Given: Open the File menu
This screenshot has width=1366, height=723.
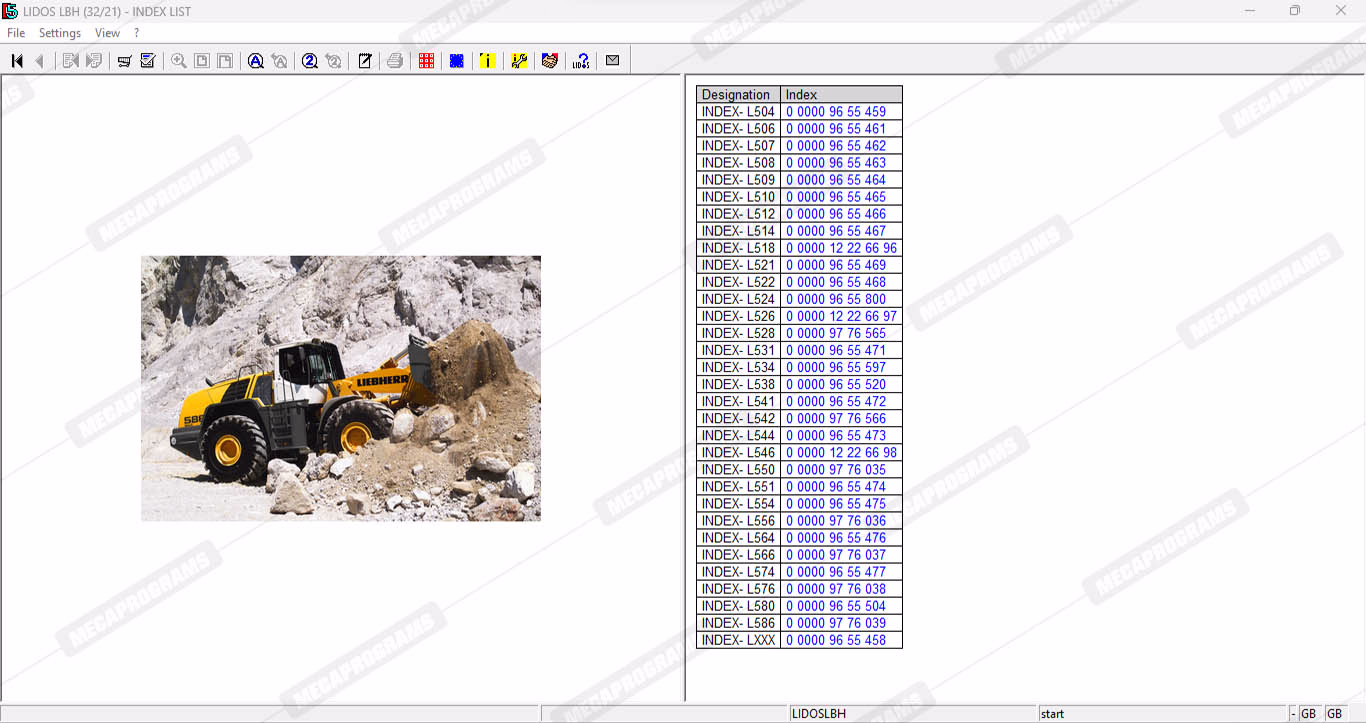Looking at the screenshot, I should 16,33.
